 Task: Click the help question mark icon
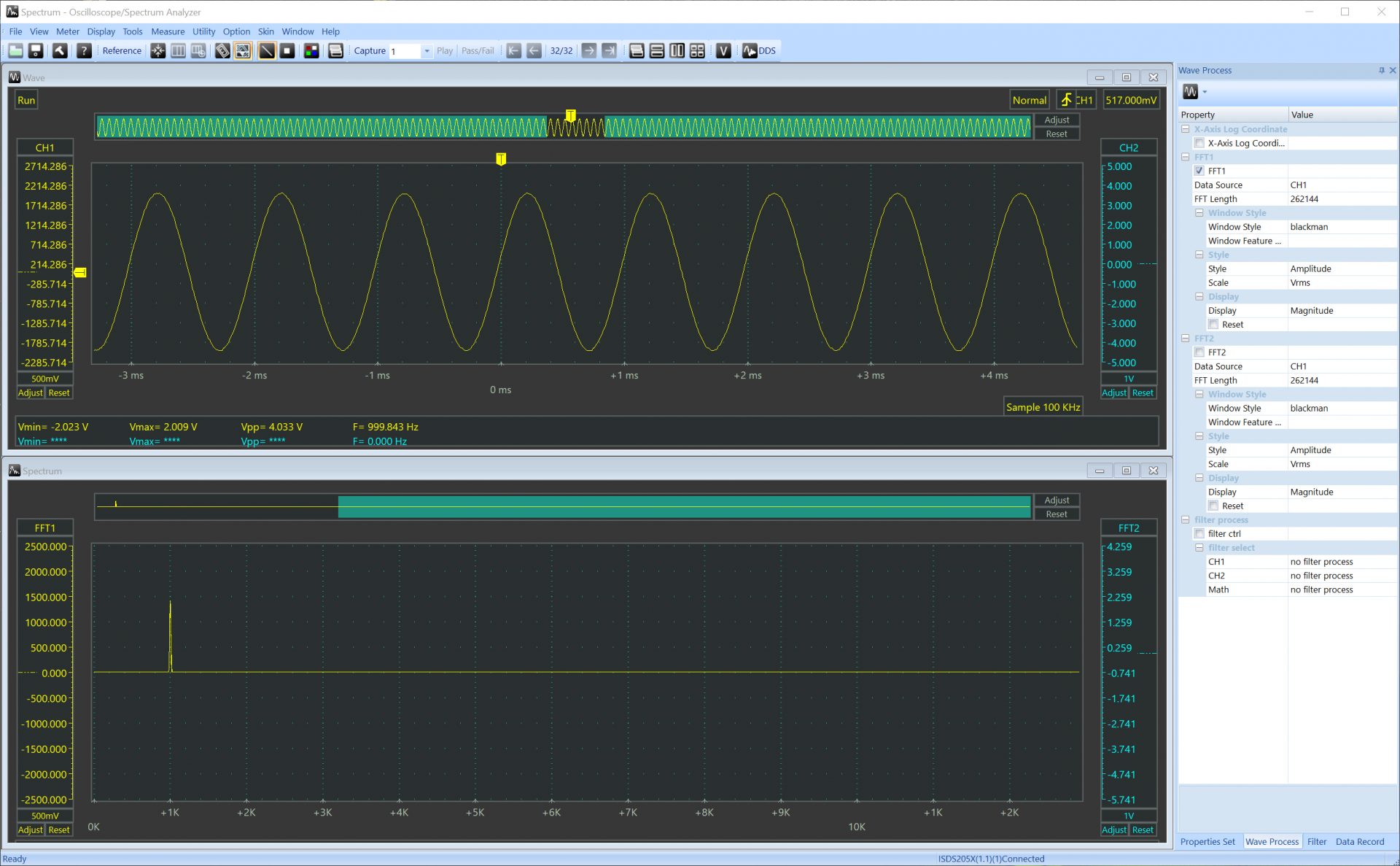pyautogui.click(x=85, y=51)
